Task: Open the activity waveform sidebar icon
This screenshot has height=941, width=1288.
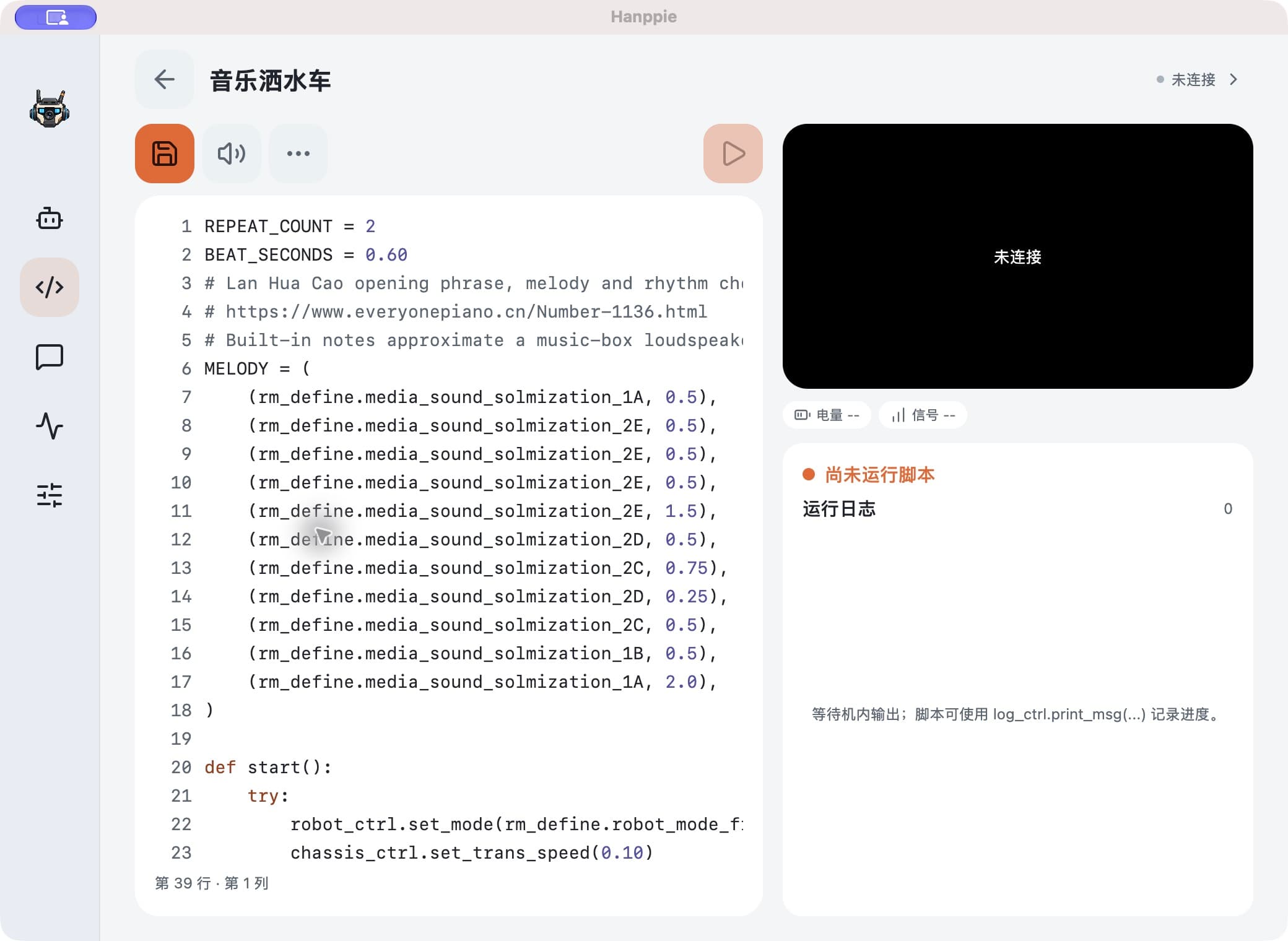Action: [50, 426]
